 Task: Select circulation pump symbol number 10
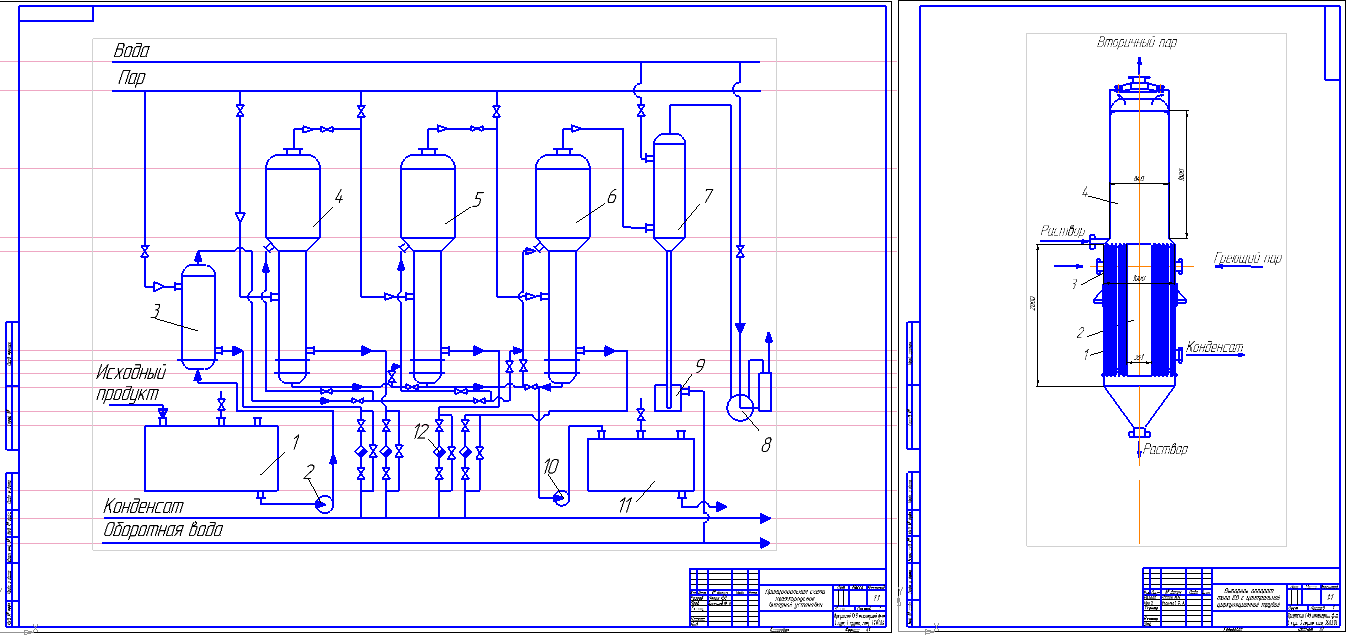559,495
